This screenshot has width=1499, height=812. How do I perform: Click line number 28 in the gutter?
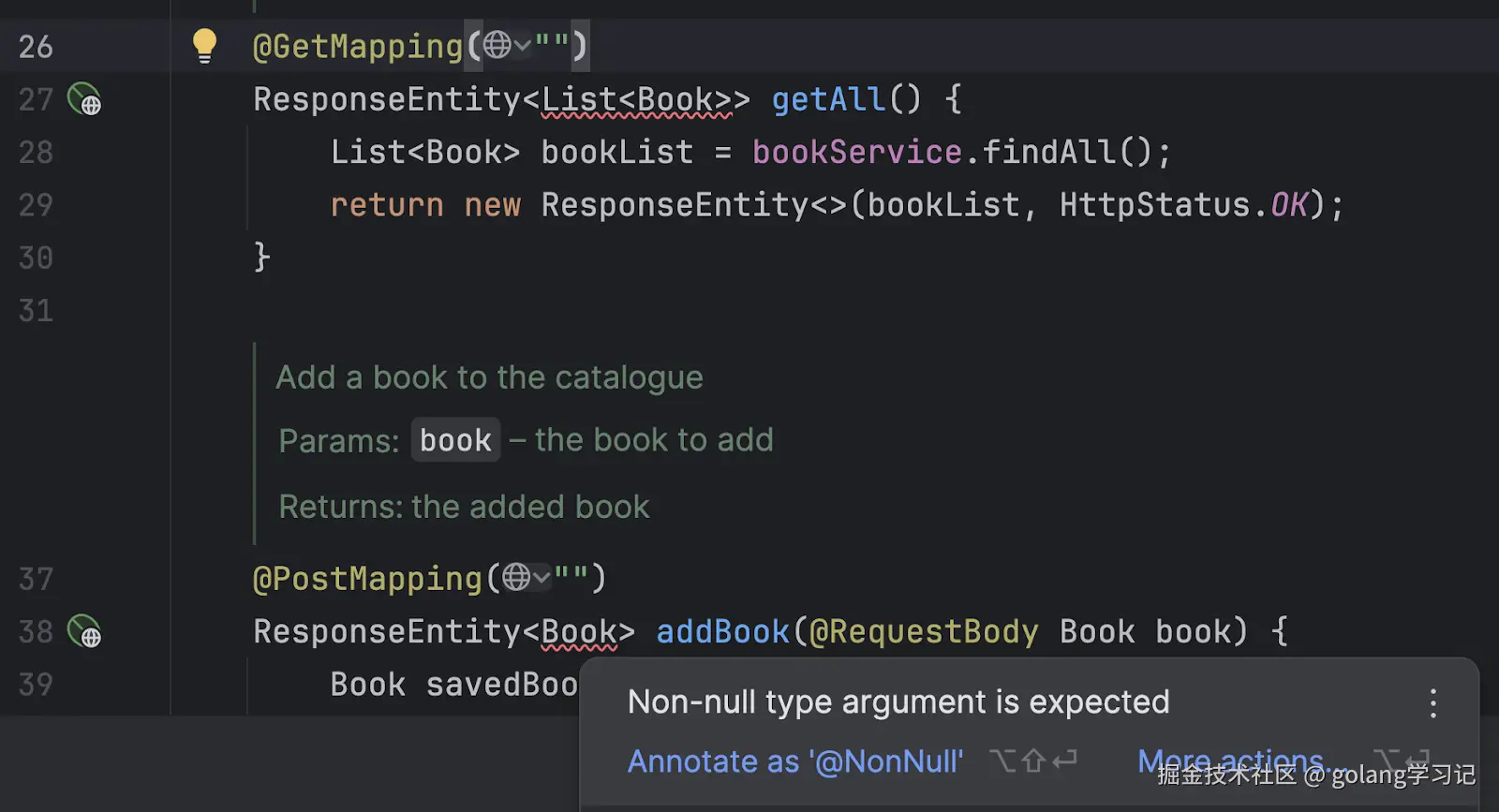pyautogui.click(x=36, y=153)
